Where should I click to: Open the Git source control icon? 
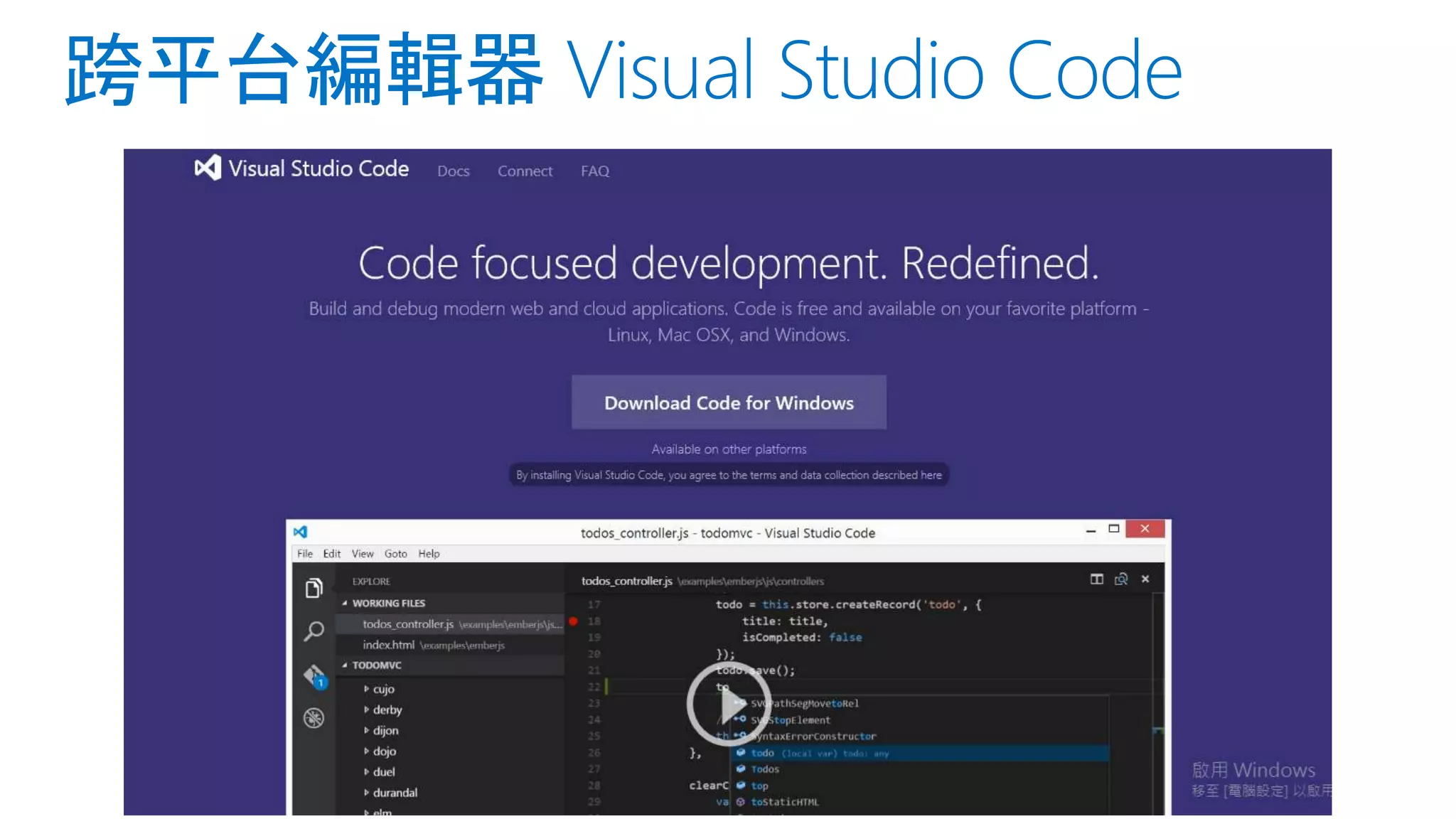click(x=315, y=676)
